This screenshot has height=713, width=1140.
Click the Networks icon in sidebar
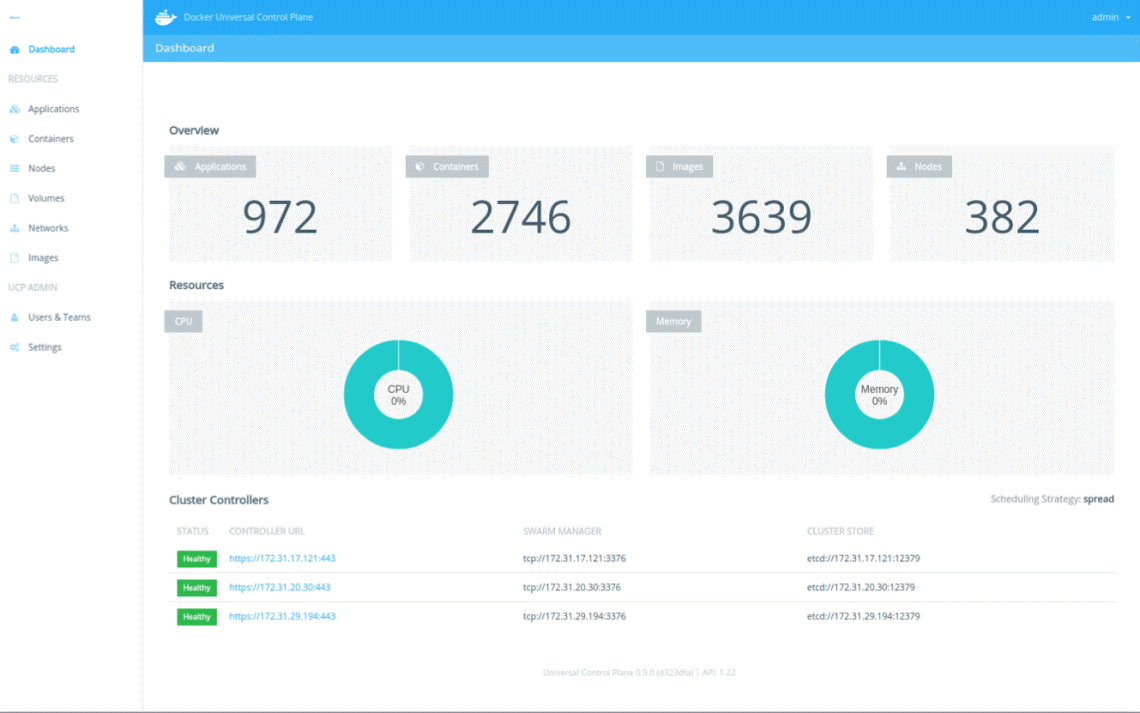[14, 228]
